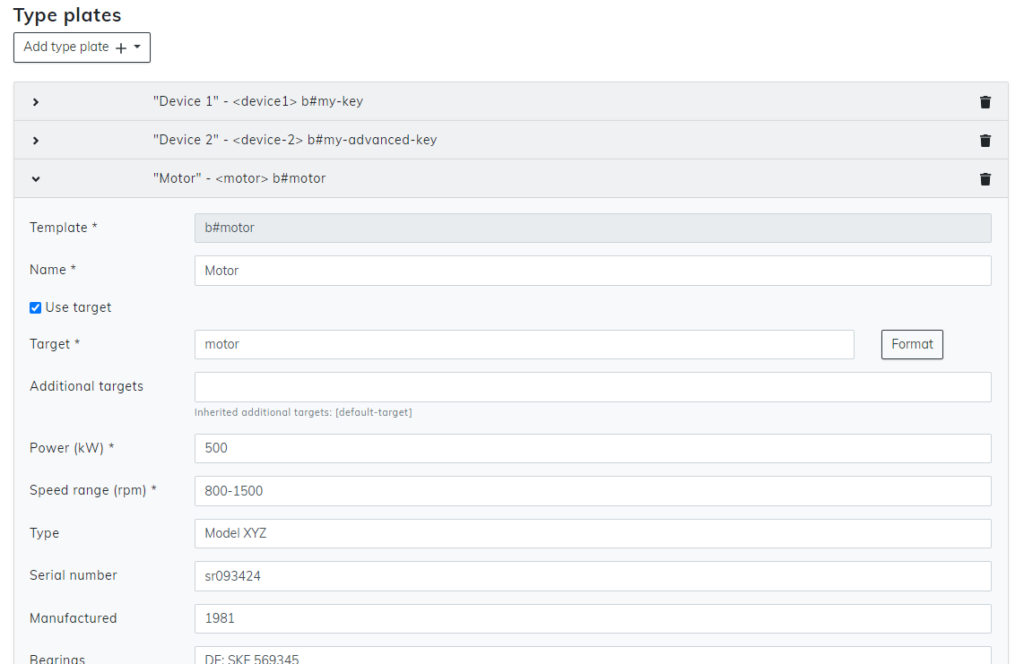
Task: Click the empty Additional targets field
Action: click(592, 387)
